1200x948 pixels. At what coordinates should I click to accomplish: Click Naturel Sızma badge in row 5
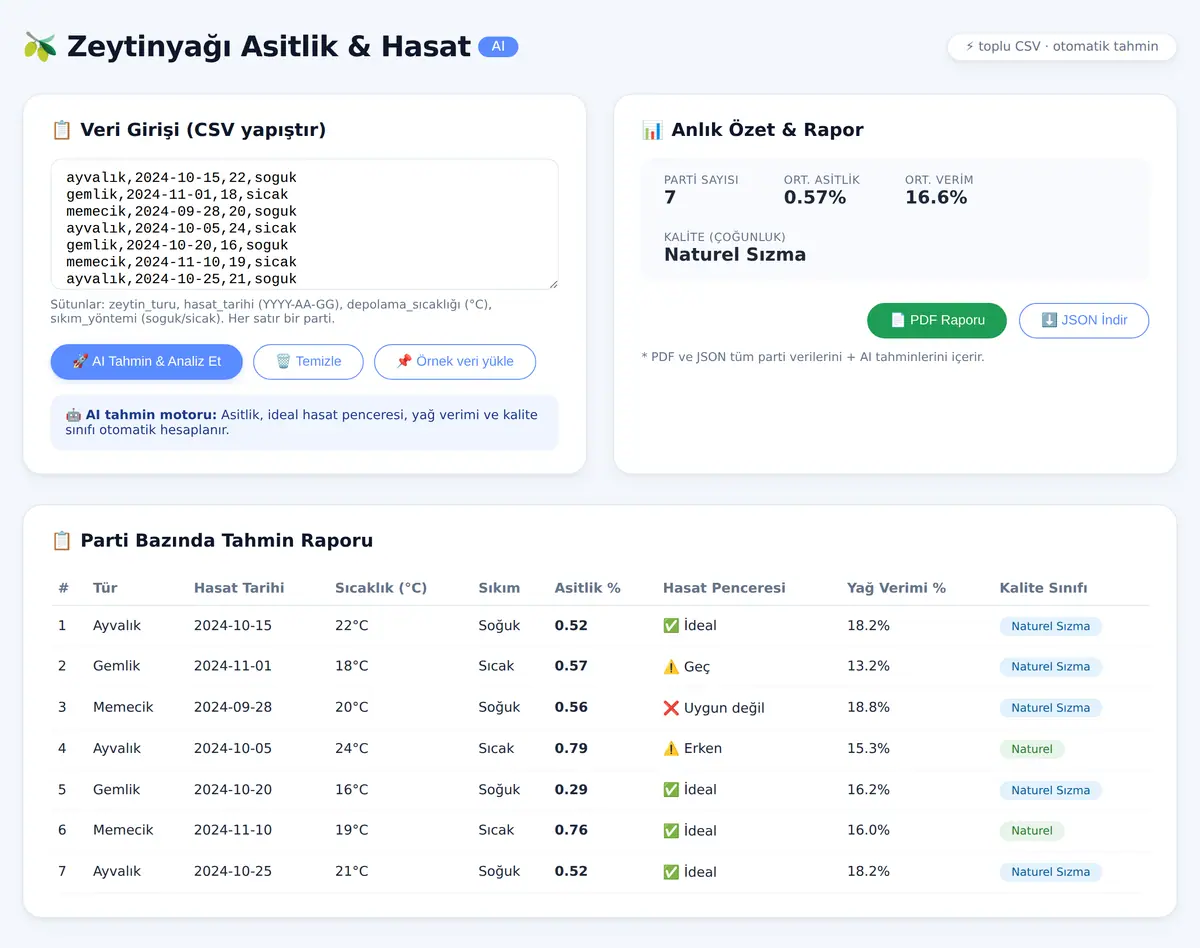pyautogui.click(x=1051, y=790)
